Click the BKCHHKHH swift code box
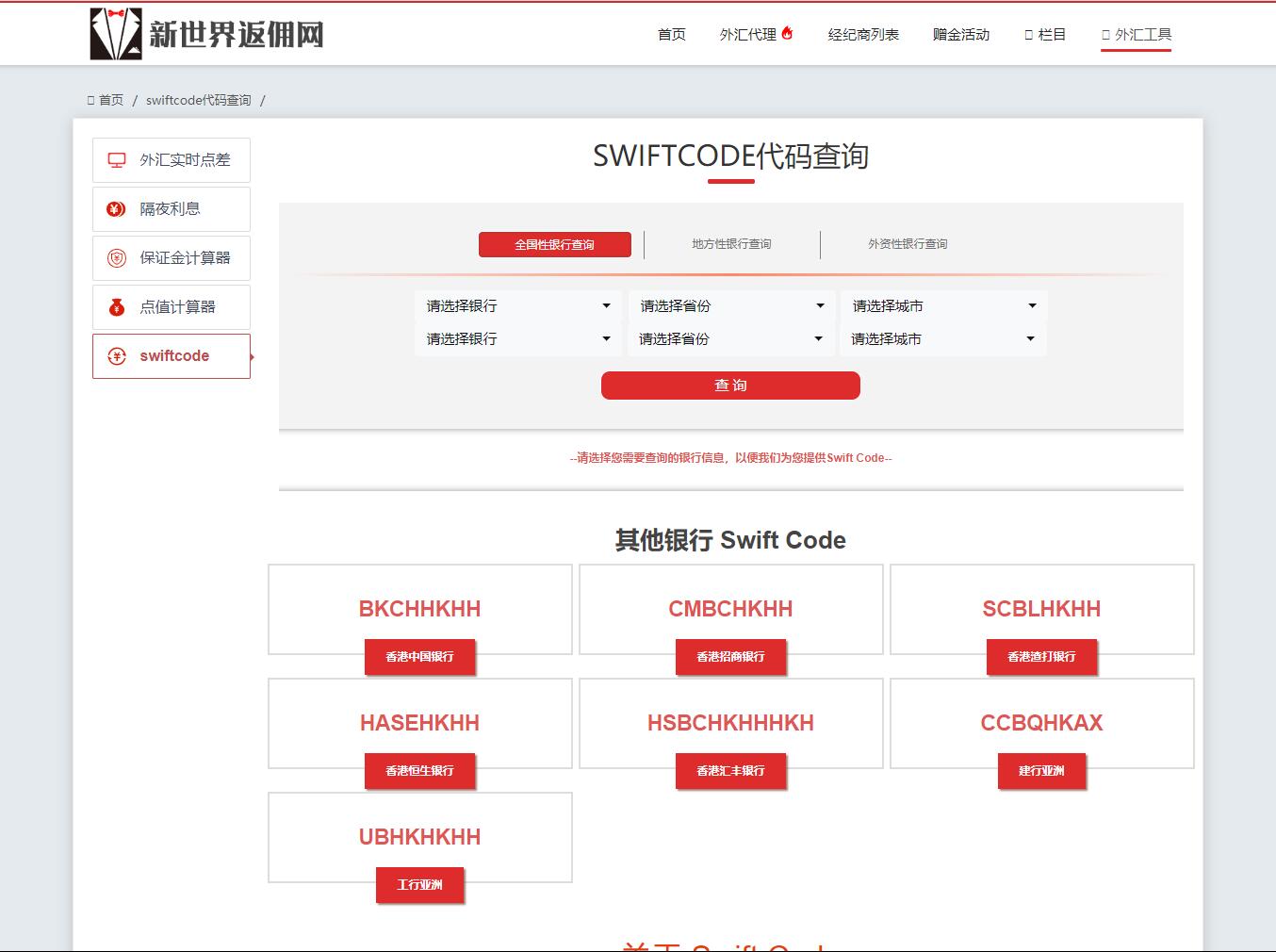1276x952 pixels. click(419, 609)
